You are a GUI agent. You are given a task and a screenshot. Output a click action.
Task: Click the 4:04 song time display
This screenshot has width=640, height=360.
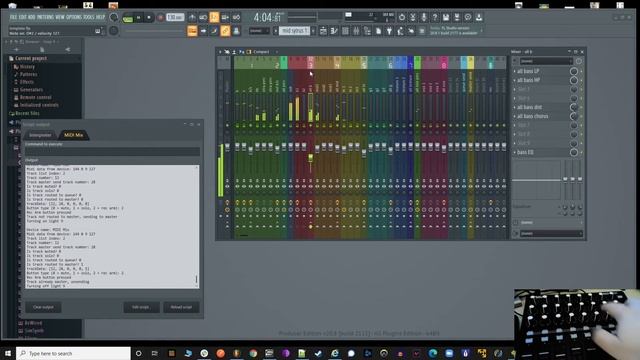[268, 18]
